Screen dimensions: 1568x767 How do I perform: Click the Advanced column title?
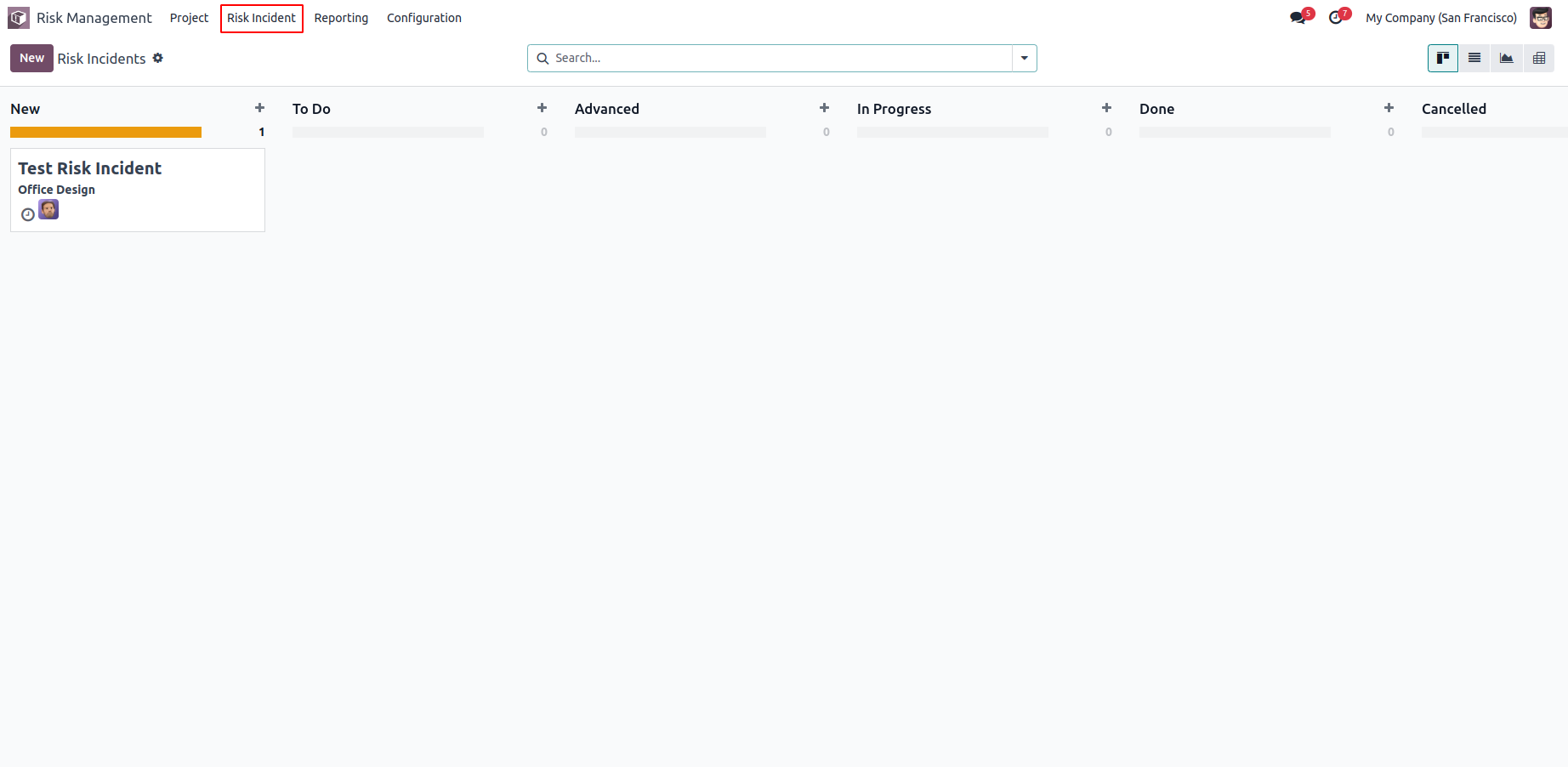607,109
